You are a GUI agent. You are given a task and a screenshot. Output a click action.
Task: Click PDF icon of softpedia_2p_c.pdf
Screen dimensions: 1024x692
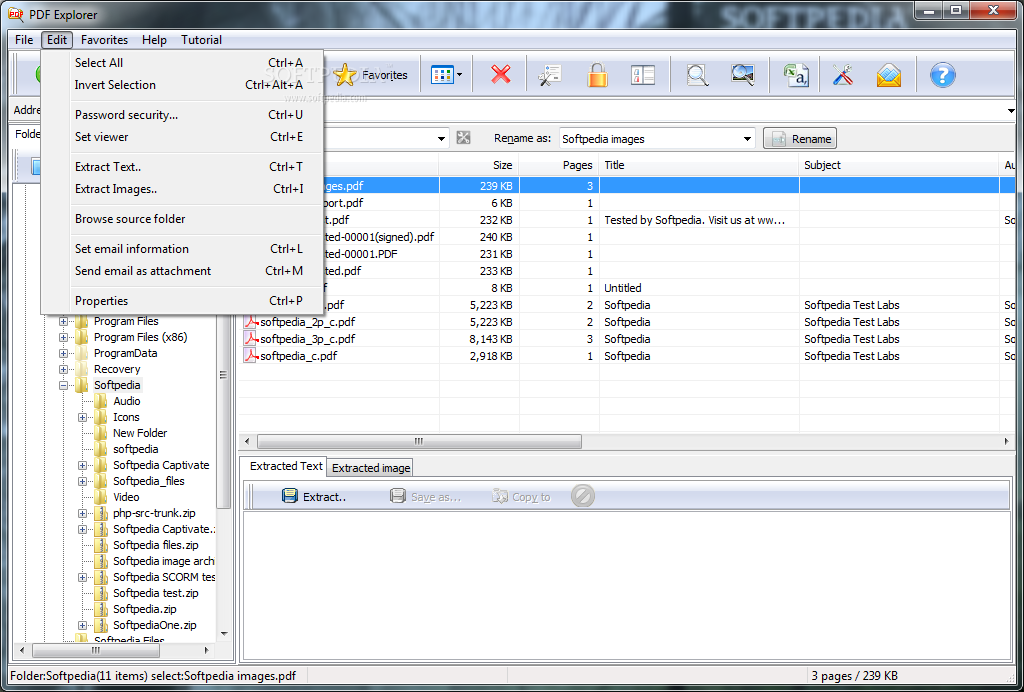click(x=251, y=322)
